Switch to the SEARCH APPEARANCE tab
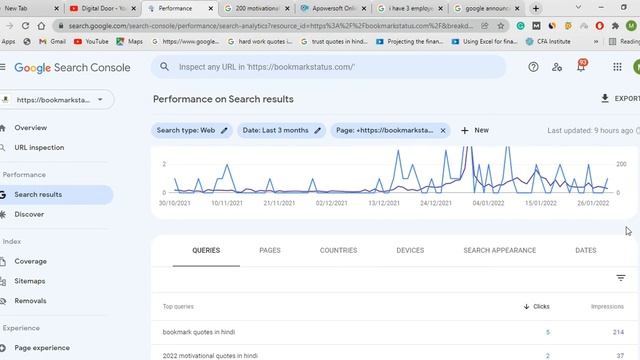The height and width of the screenshot is (360, 640). (500, 250)
